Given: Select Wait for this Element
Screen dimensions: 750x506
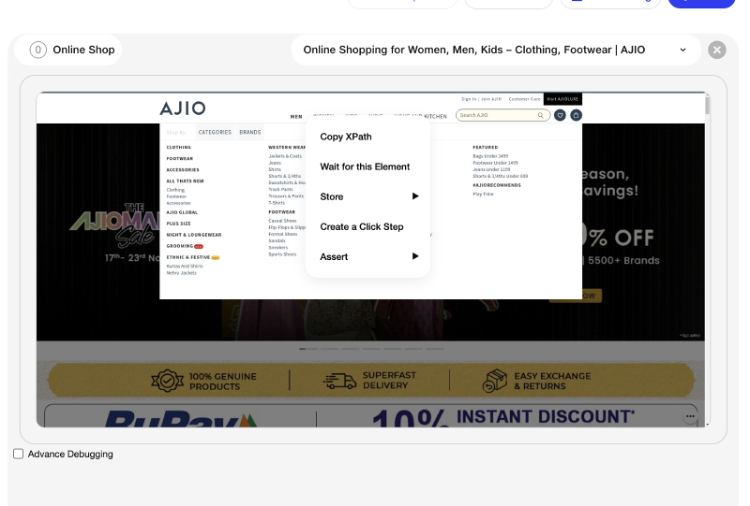Looking at the screenshot, I should point(365,166).
